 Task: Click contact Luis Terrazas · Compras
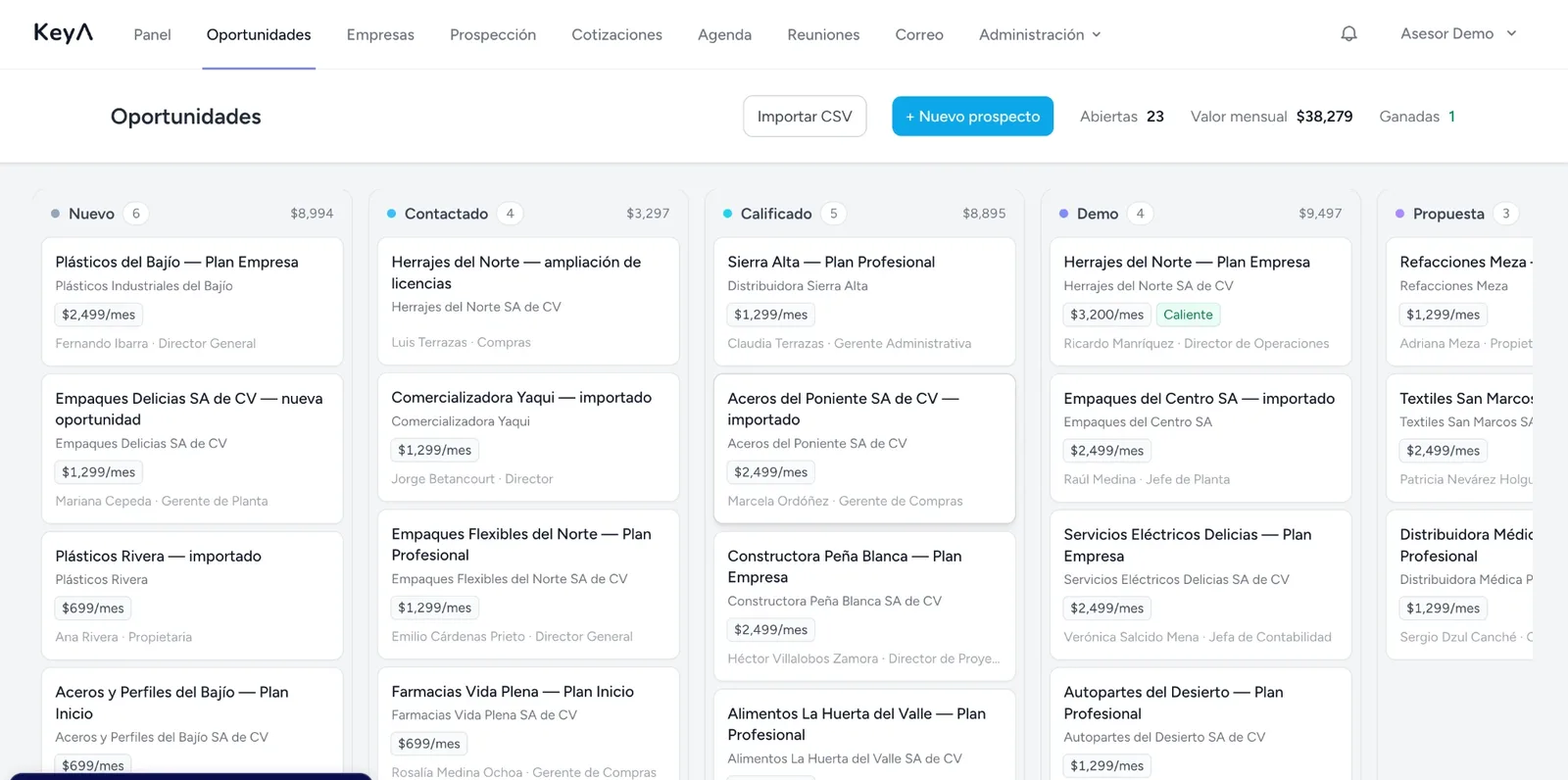[461, 342]
